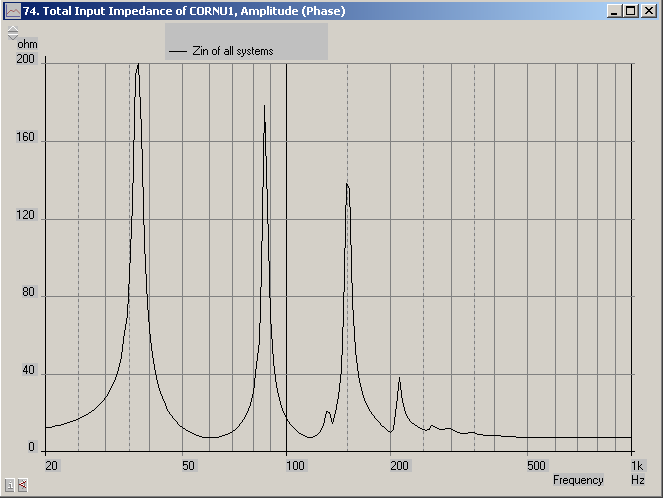Click the '100' frequency axis value
Viewport: 663px width, 498px height.
point(295,466)
